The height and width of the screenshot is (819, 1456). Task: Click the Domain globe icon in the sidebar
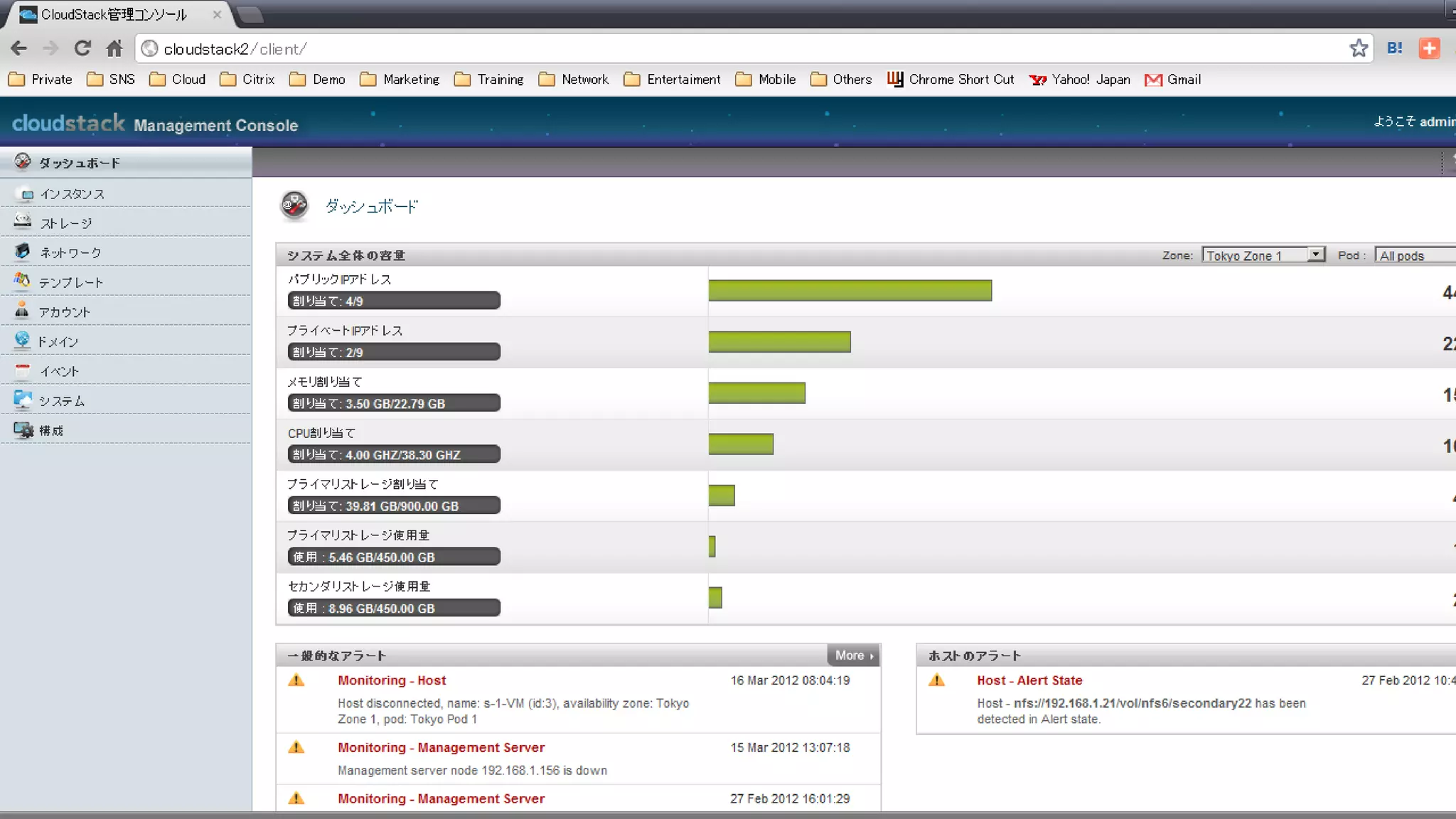(x=23, y=340)
